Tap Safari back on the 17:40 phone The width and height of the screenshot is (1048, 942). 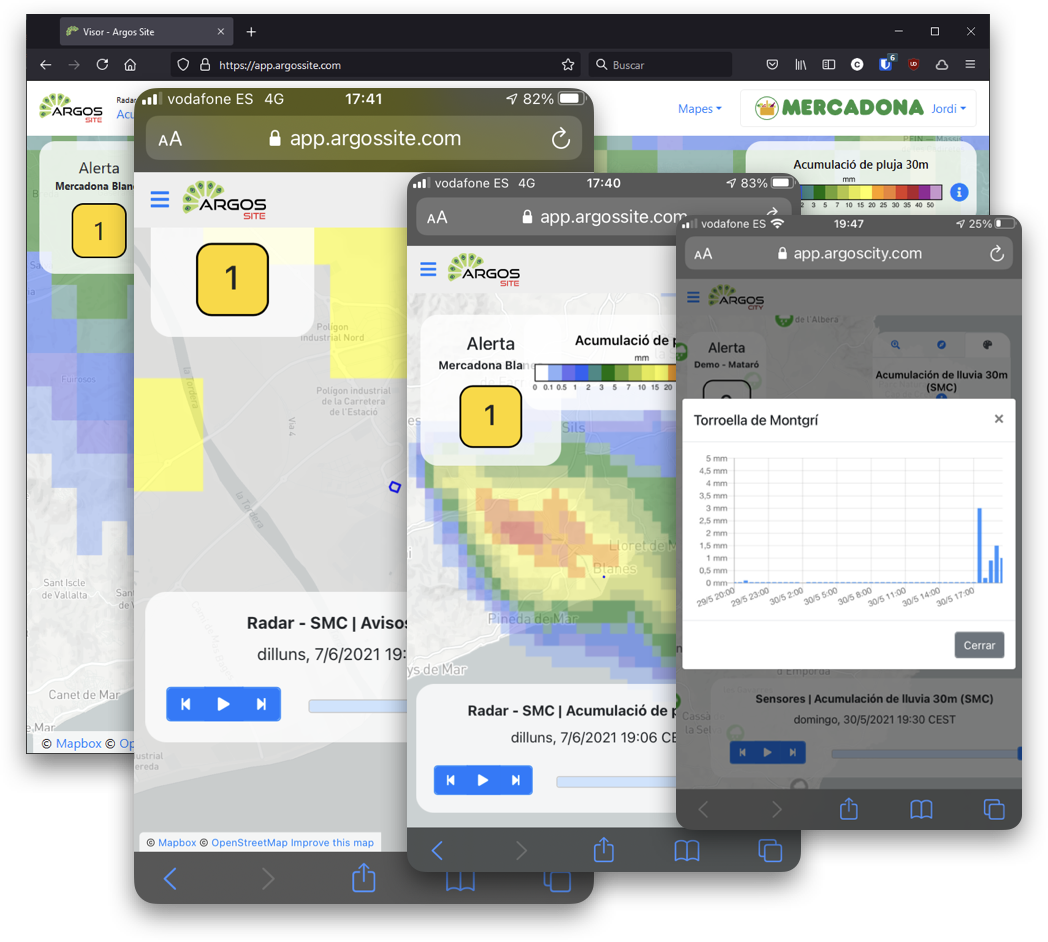click(x=437, y=850)
